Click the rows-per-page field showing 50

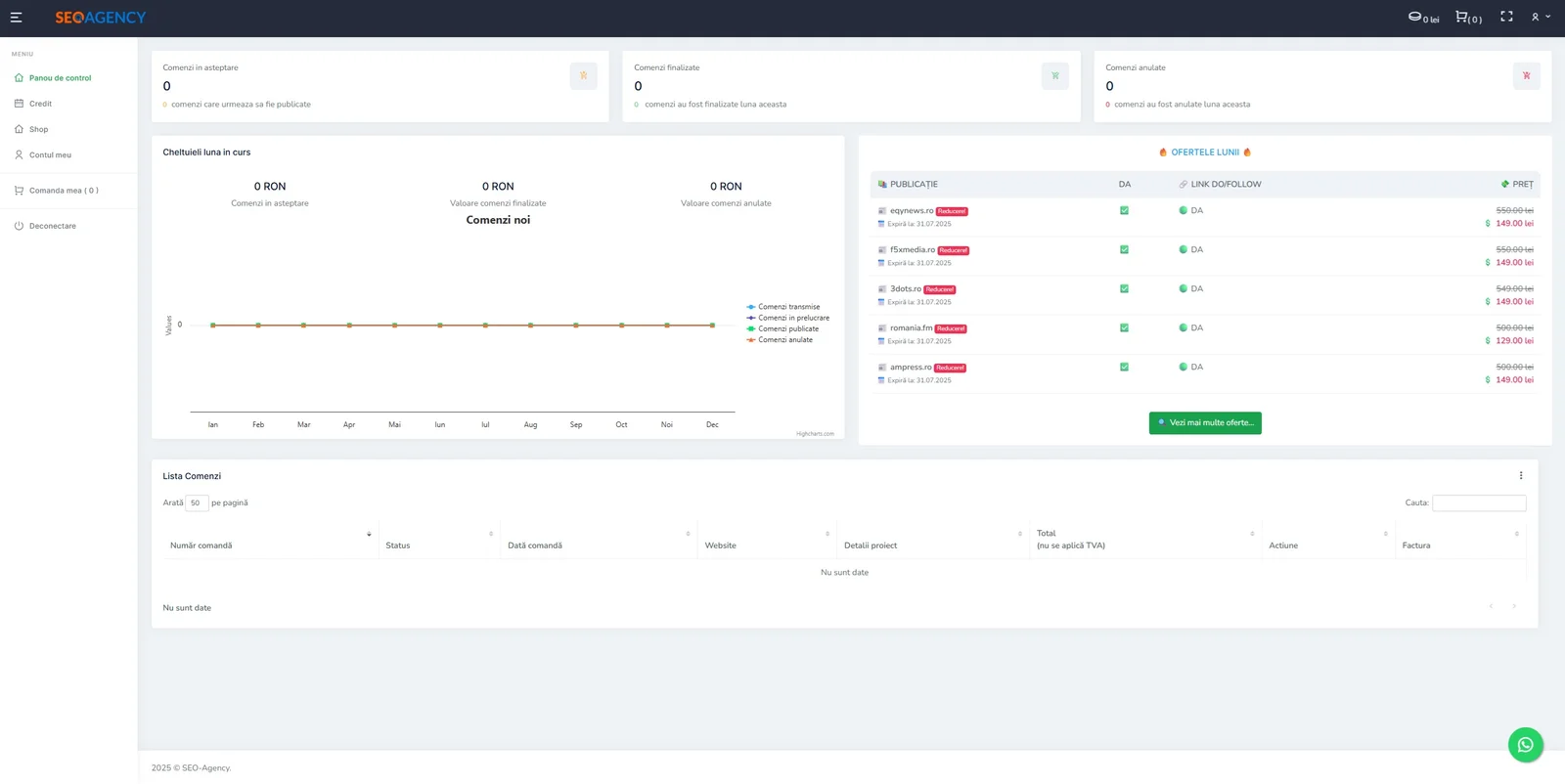coord(197,503)
